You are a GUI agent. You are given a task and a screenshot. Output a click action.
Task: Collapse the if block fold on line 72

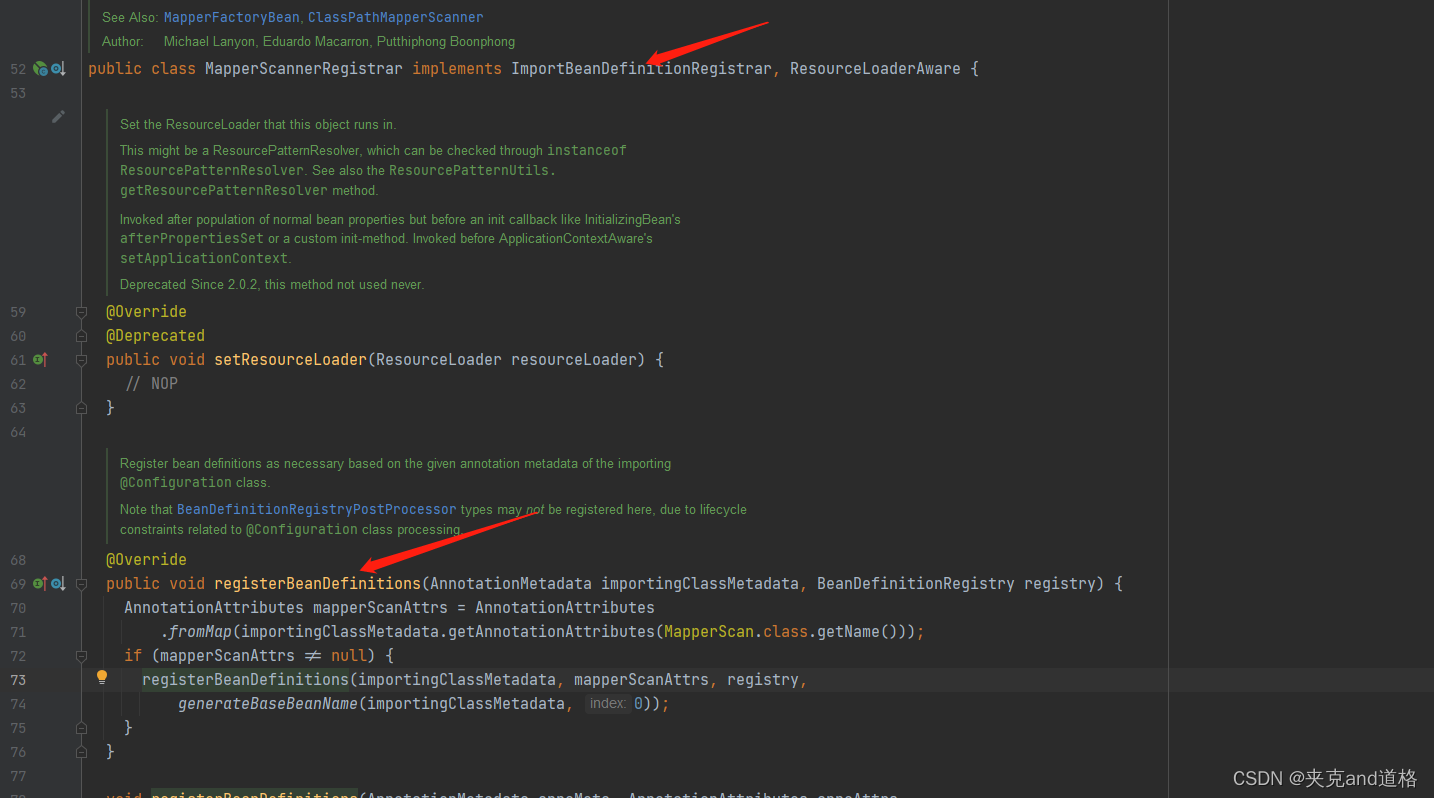pos(82,656)
